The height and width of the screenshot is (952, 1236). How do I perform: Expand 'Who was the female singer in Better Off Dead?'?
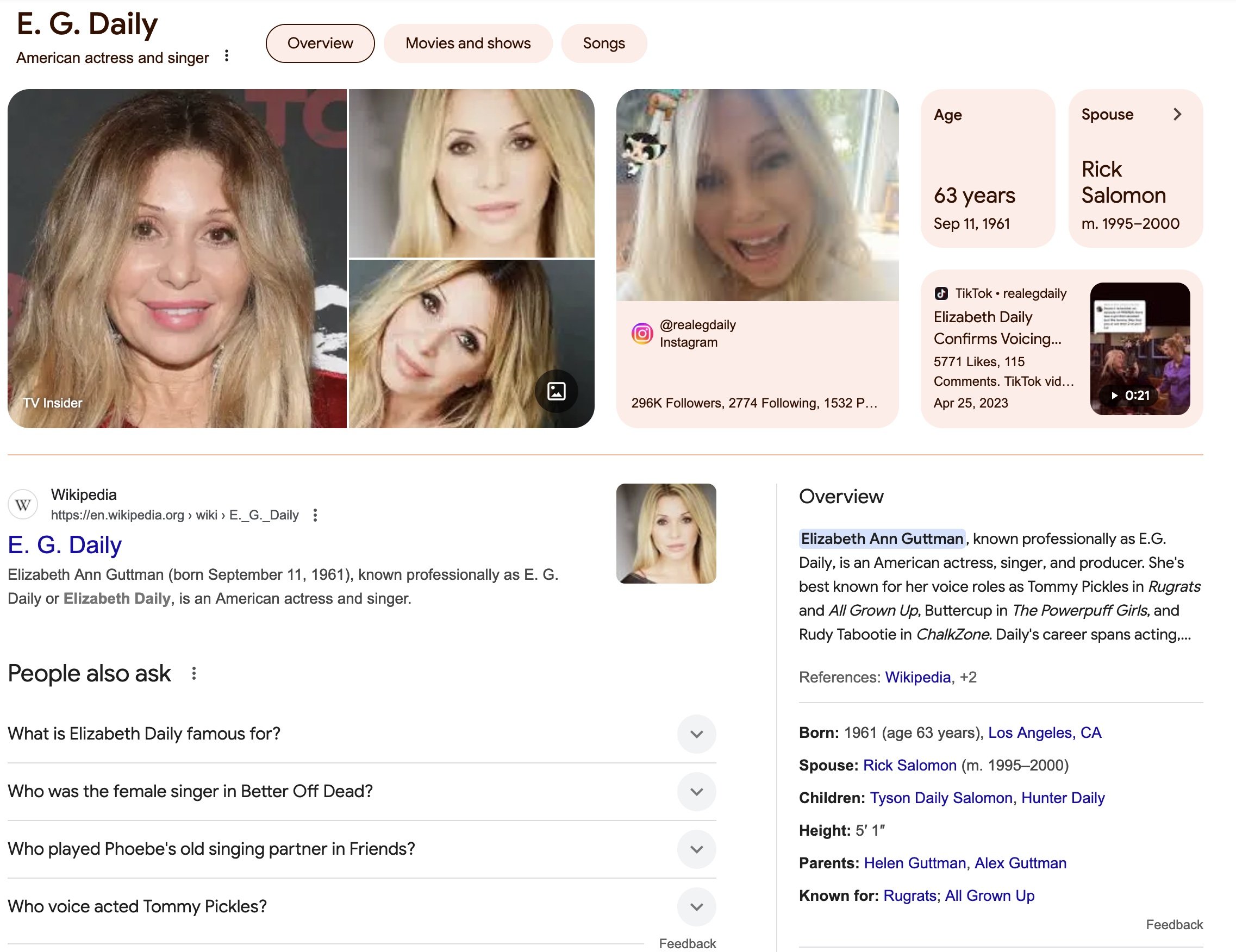coord(696,791)
